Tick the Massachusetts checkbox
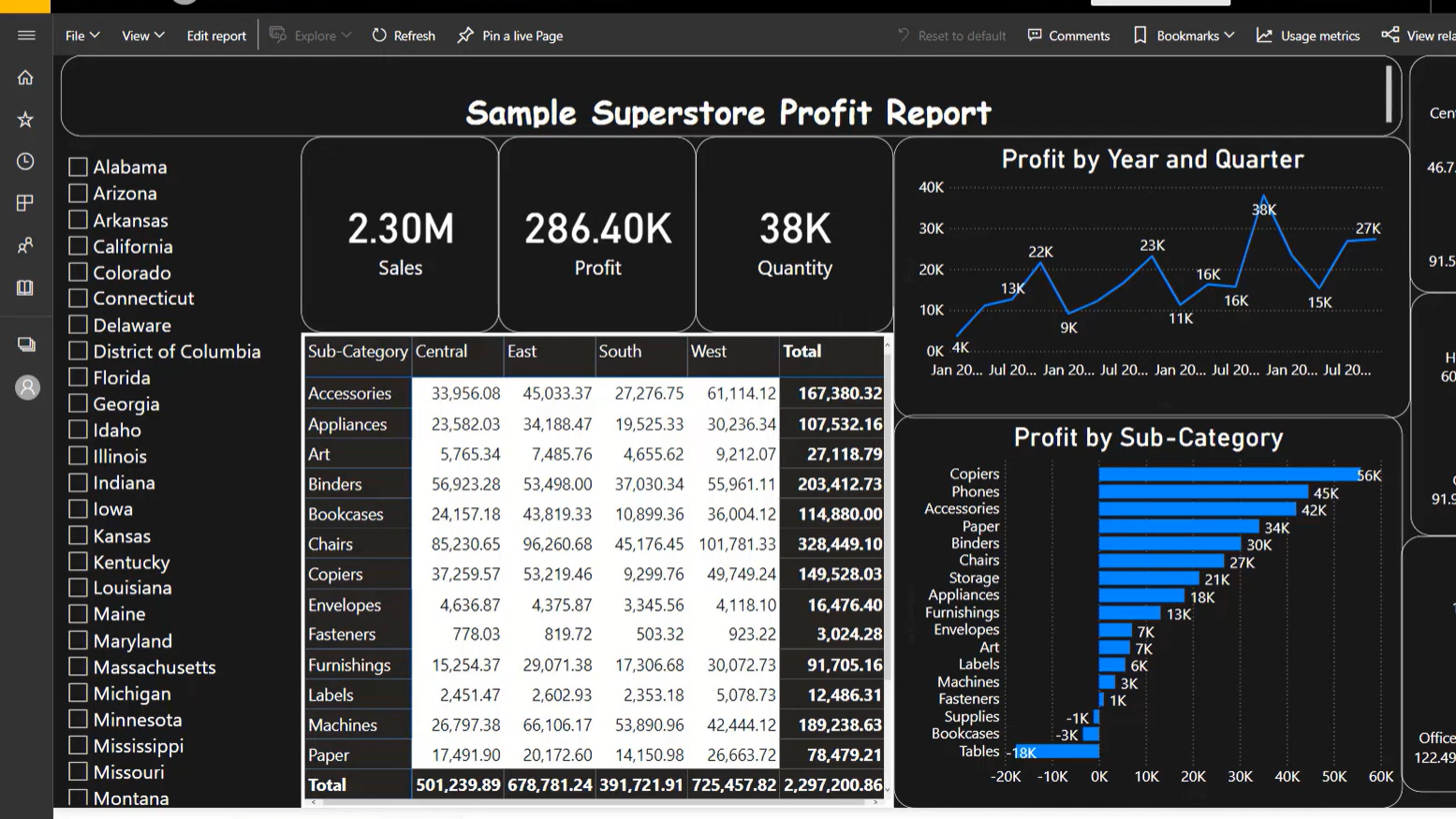This screenshot has width=1456, height=819. coord(78,666)
